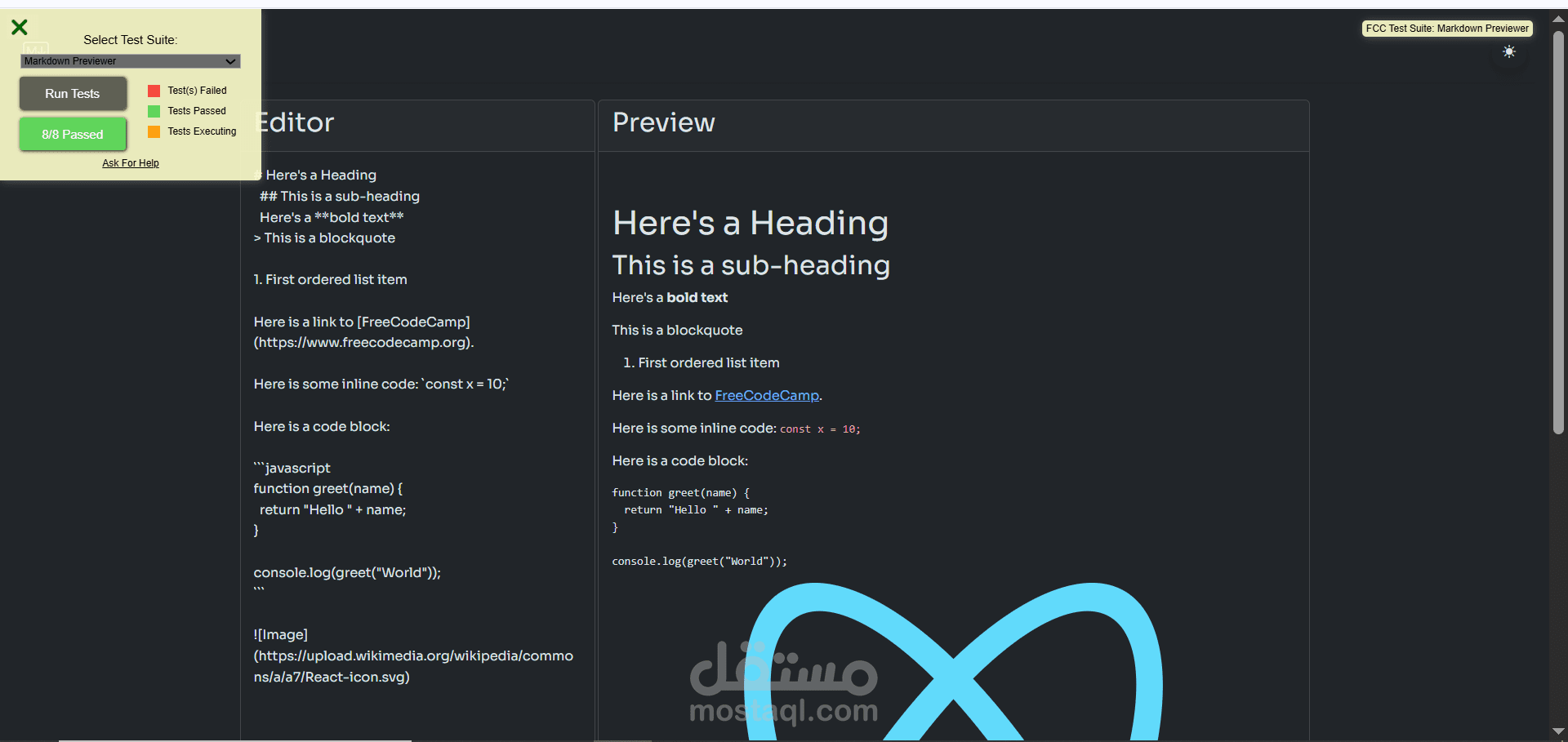Click the Run Tests button
1568x742 pixels.
pos(72,93)
